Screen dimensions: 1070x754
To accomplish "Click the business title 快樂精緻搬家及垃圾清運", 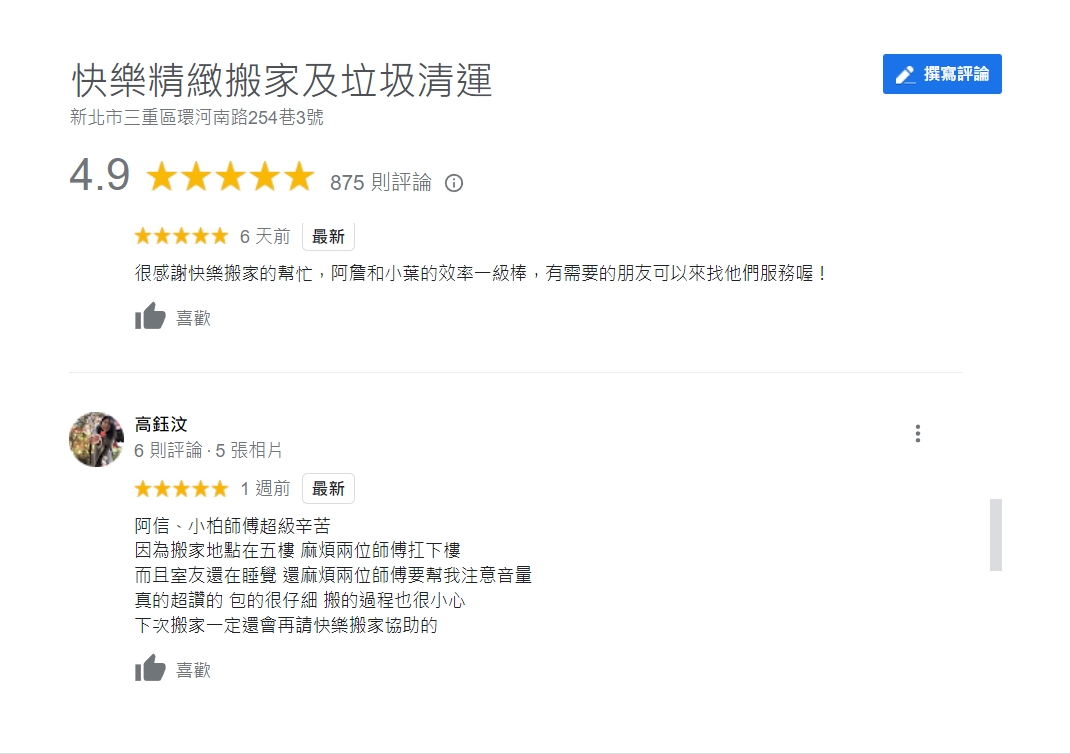I will (x=282, y=80).
